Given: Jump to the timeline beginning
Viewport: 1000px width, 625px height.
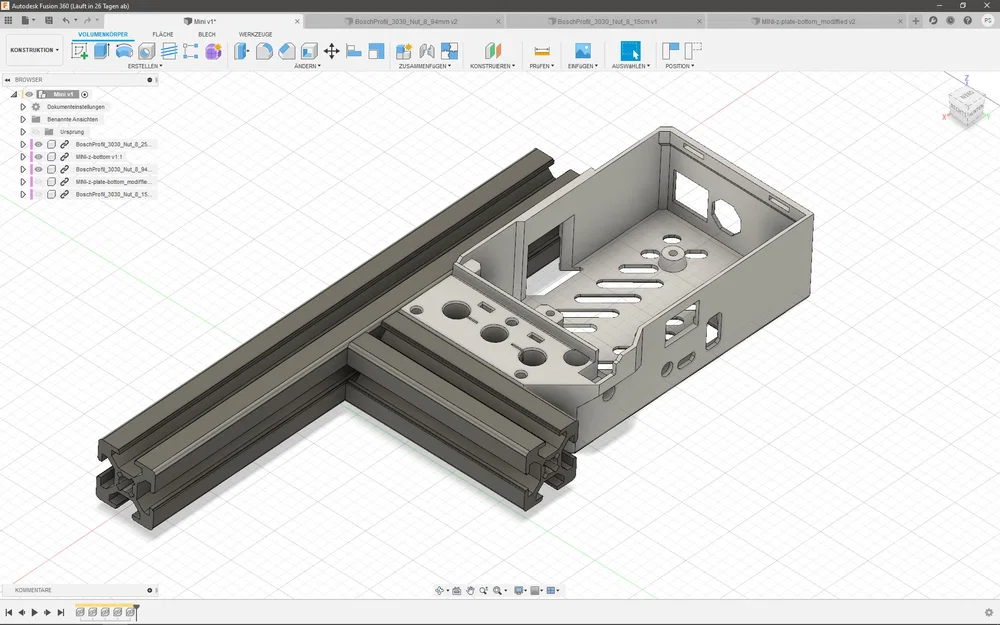Looking at the screenshot, I should 8,612.
